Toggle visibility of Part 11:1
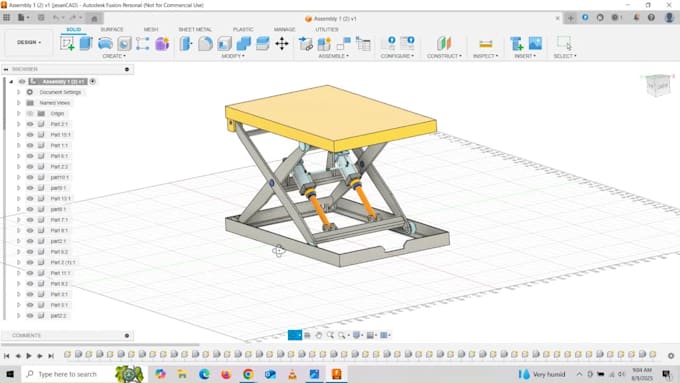Screen dimensions: 680x383 click(x=30, y=273)
